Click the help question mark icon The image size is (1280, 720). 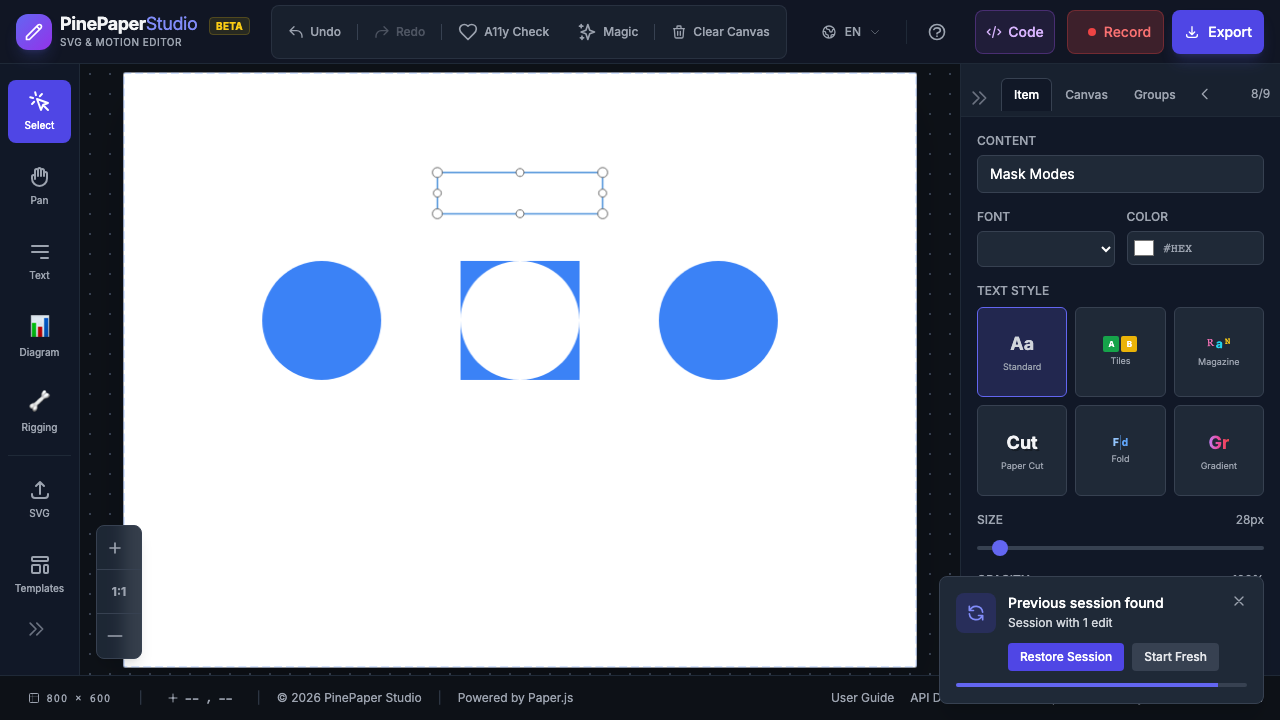click(x=937, y=32)
